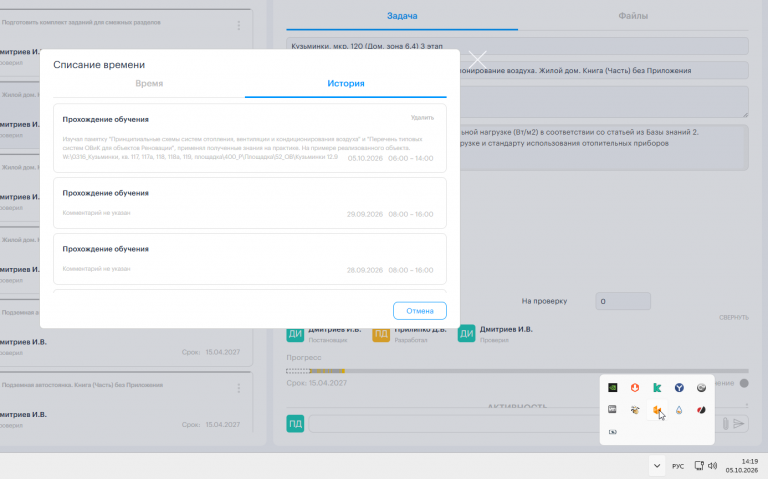The height and width of the screenshot is (479, 768).
Task: Open the Задача tab in the task panel
Action: click(x=402, y=16)
